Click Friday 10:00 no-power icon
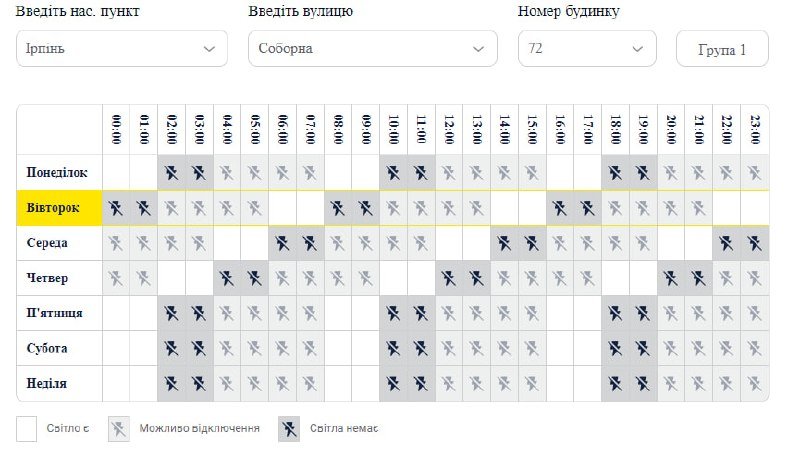Screen dimensions: 800x457 pos(394,313)
